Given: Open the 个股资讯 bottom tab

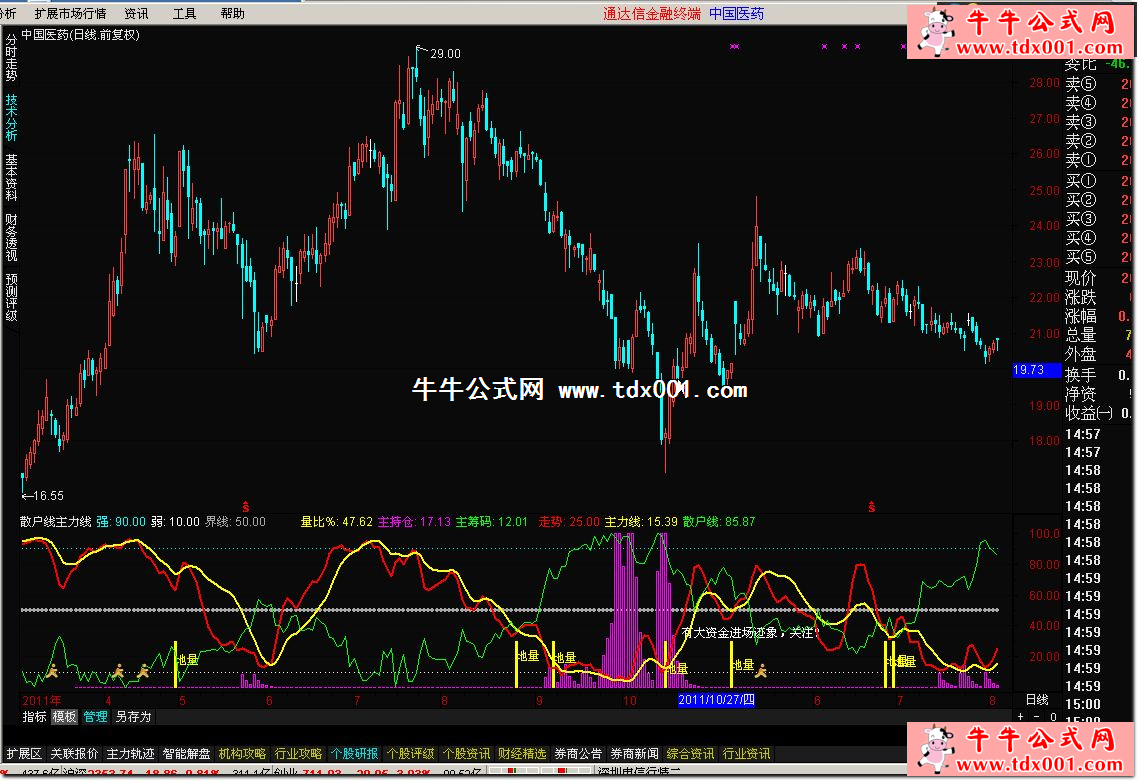Looking at the screenshot, I should coord(466,753).
